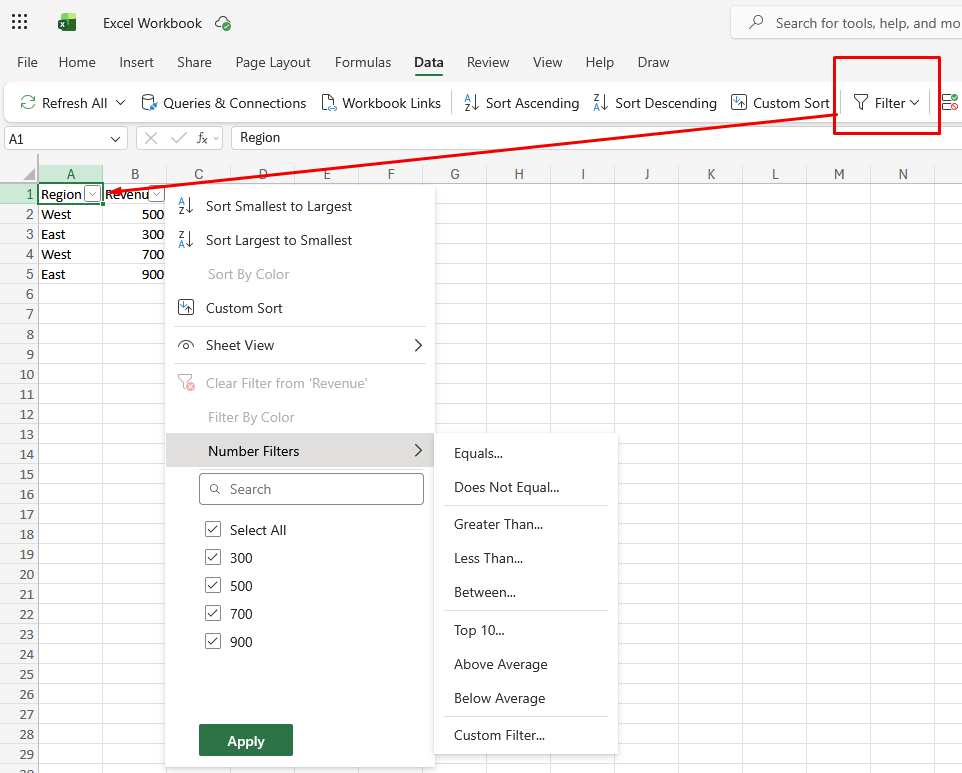Viewport: 962px width, 773px height.
Task: Uncheck the 700 value checkbox
Action: [x=213, y=613]
